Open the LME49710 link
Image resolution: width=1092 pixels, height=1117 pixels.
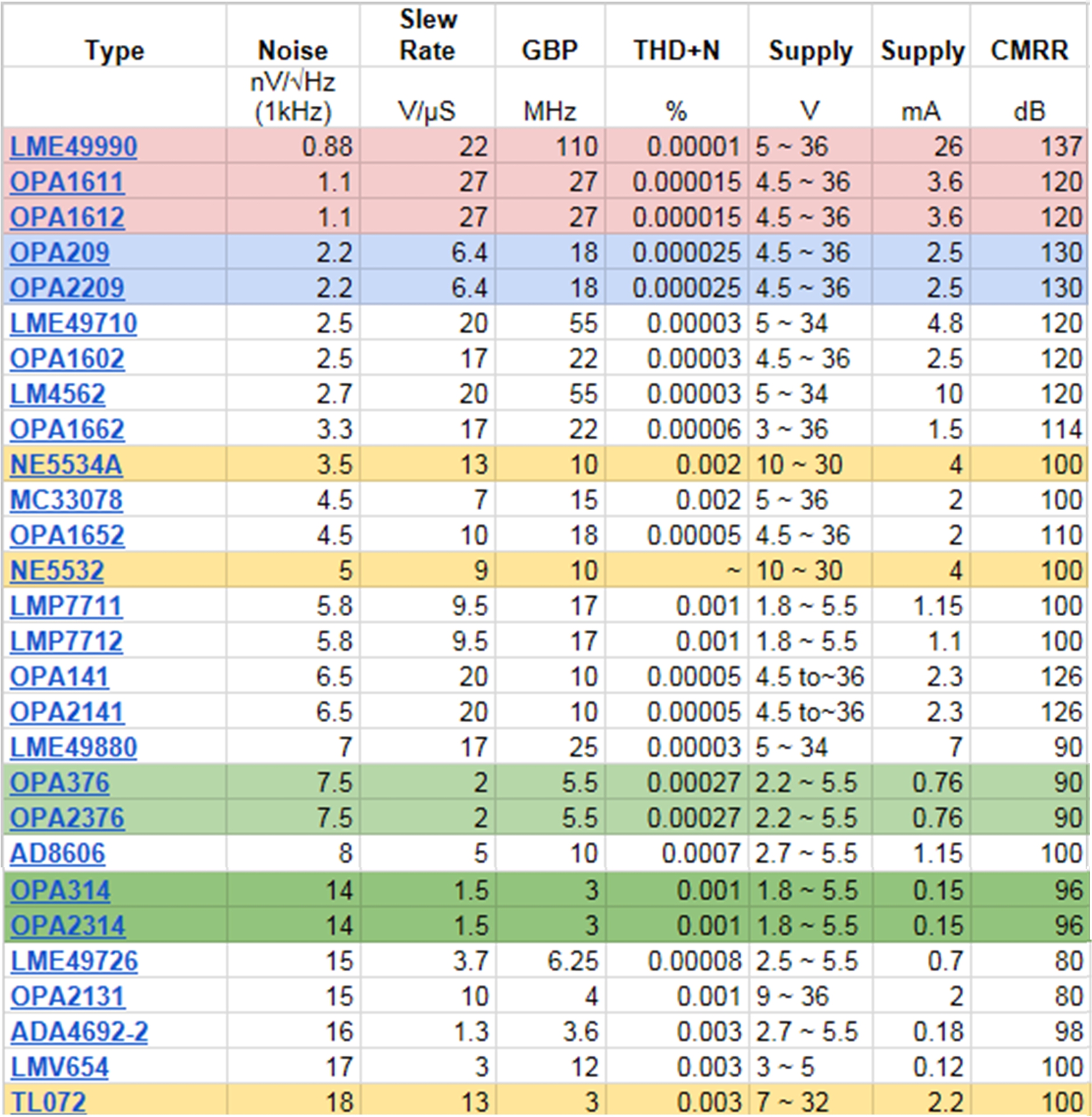coord(74,323)
